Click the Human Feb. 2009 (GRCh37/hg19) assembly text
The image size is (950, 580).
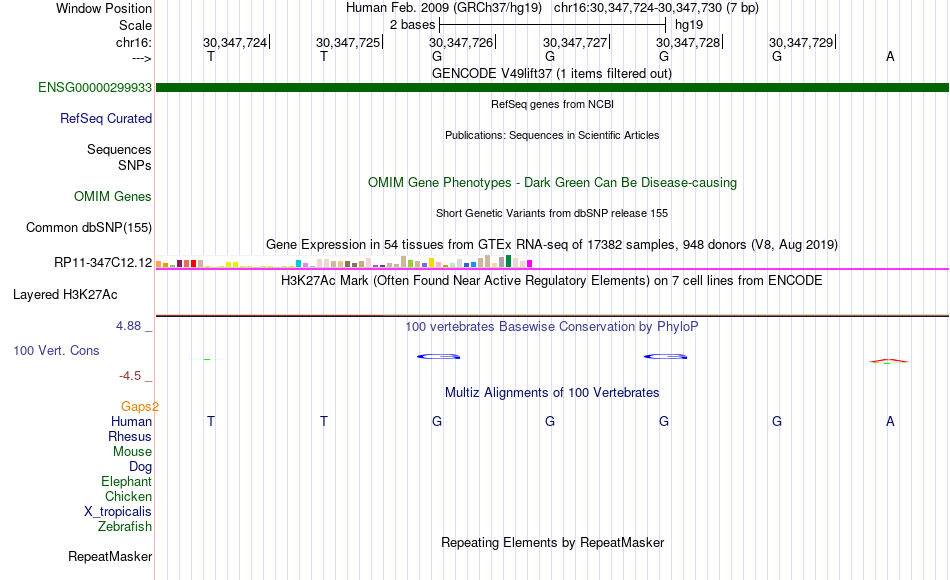[x=446, y=8]
